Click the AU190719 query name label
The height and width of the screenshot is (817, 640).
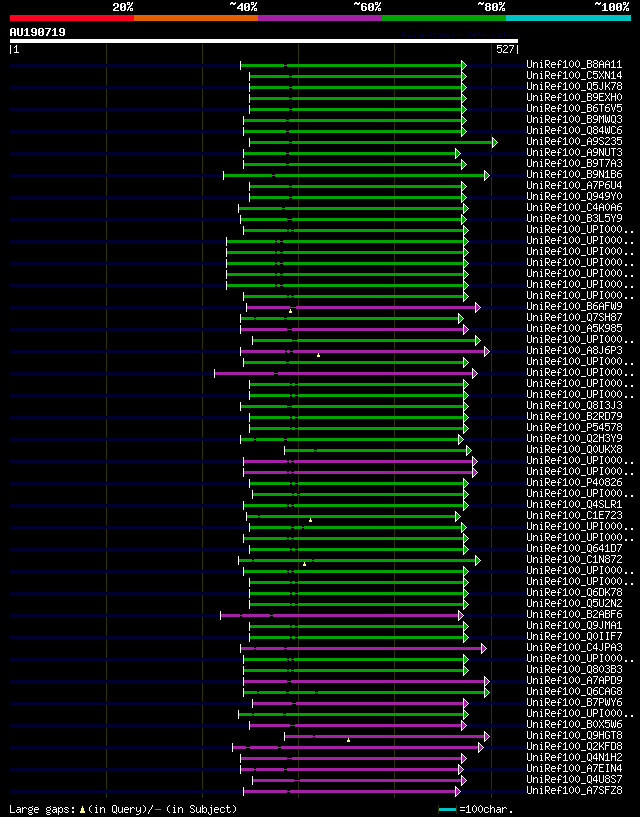pos(38,32)
